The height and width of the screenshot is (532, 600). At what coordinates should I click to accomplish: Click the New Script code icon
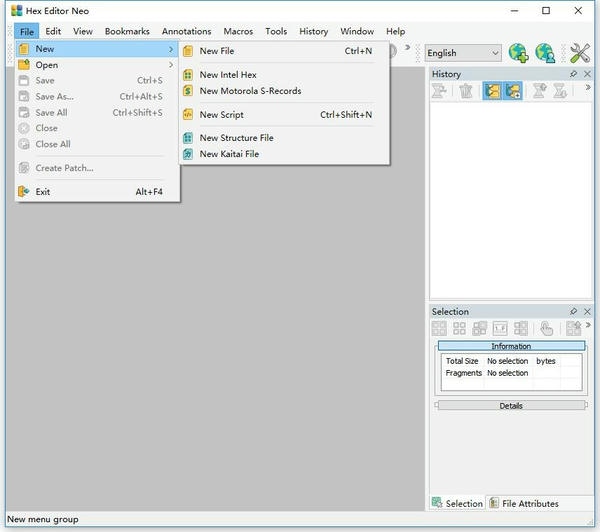(188, 114)
